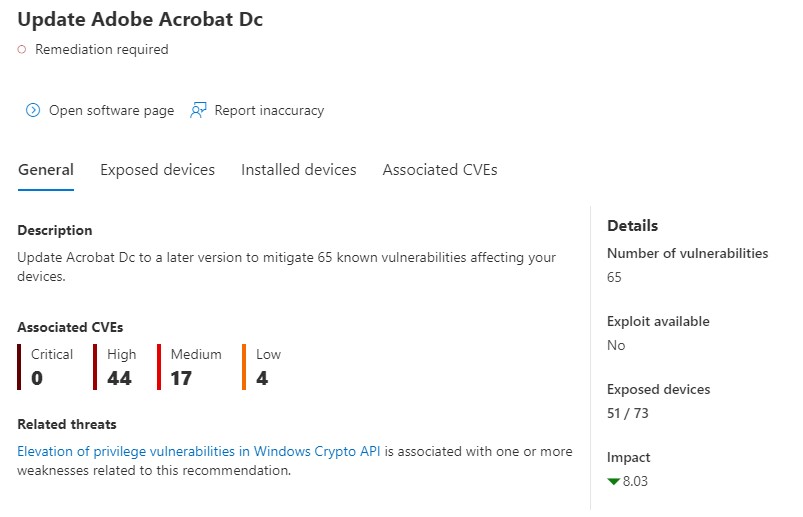Select the High CVE count 44
The height and width of the screenshot is (517, 803).
(119, 378)
